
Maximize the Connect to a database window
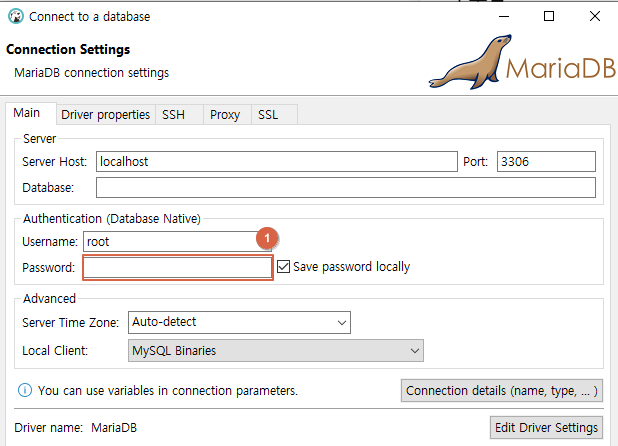[x=549, y=17]
